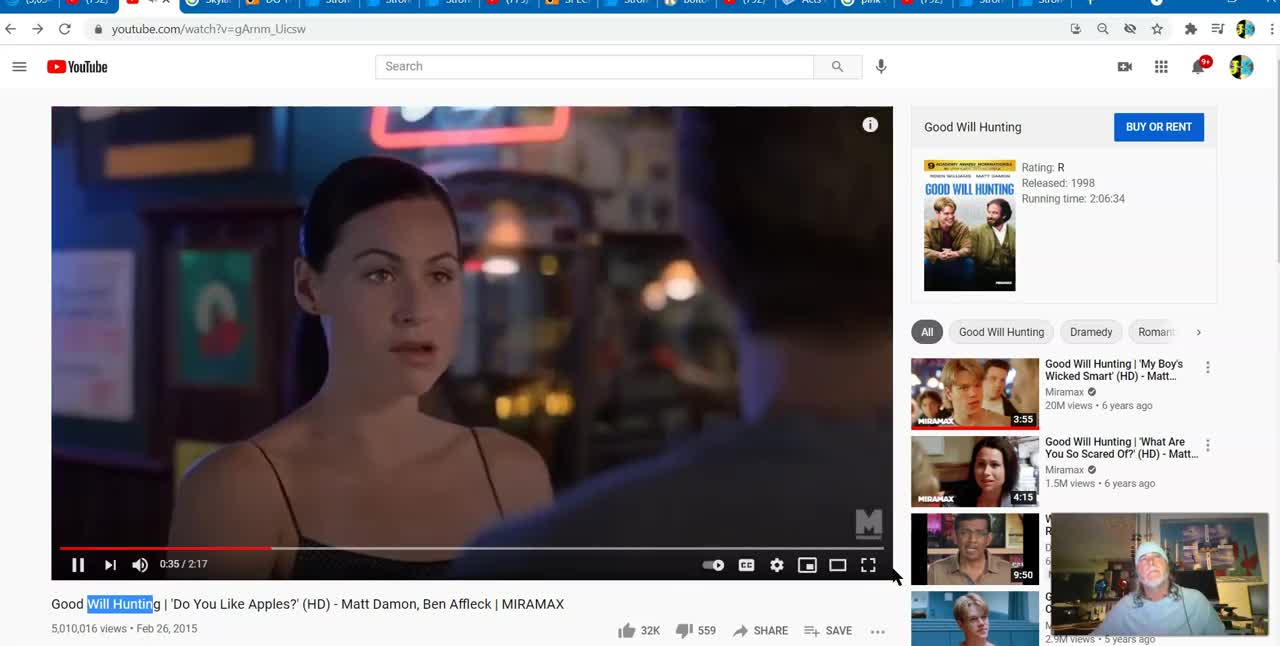Open the Create video camera icon
Screen dimensions: 1280x646
1125,67
